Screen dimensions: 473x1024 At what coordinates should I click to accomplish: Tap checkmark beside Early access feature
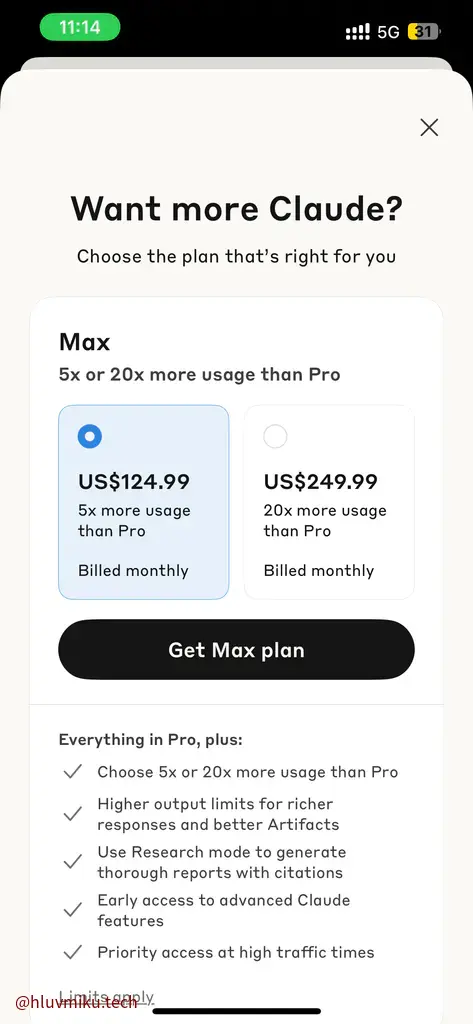tap(73, 910)
